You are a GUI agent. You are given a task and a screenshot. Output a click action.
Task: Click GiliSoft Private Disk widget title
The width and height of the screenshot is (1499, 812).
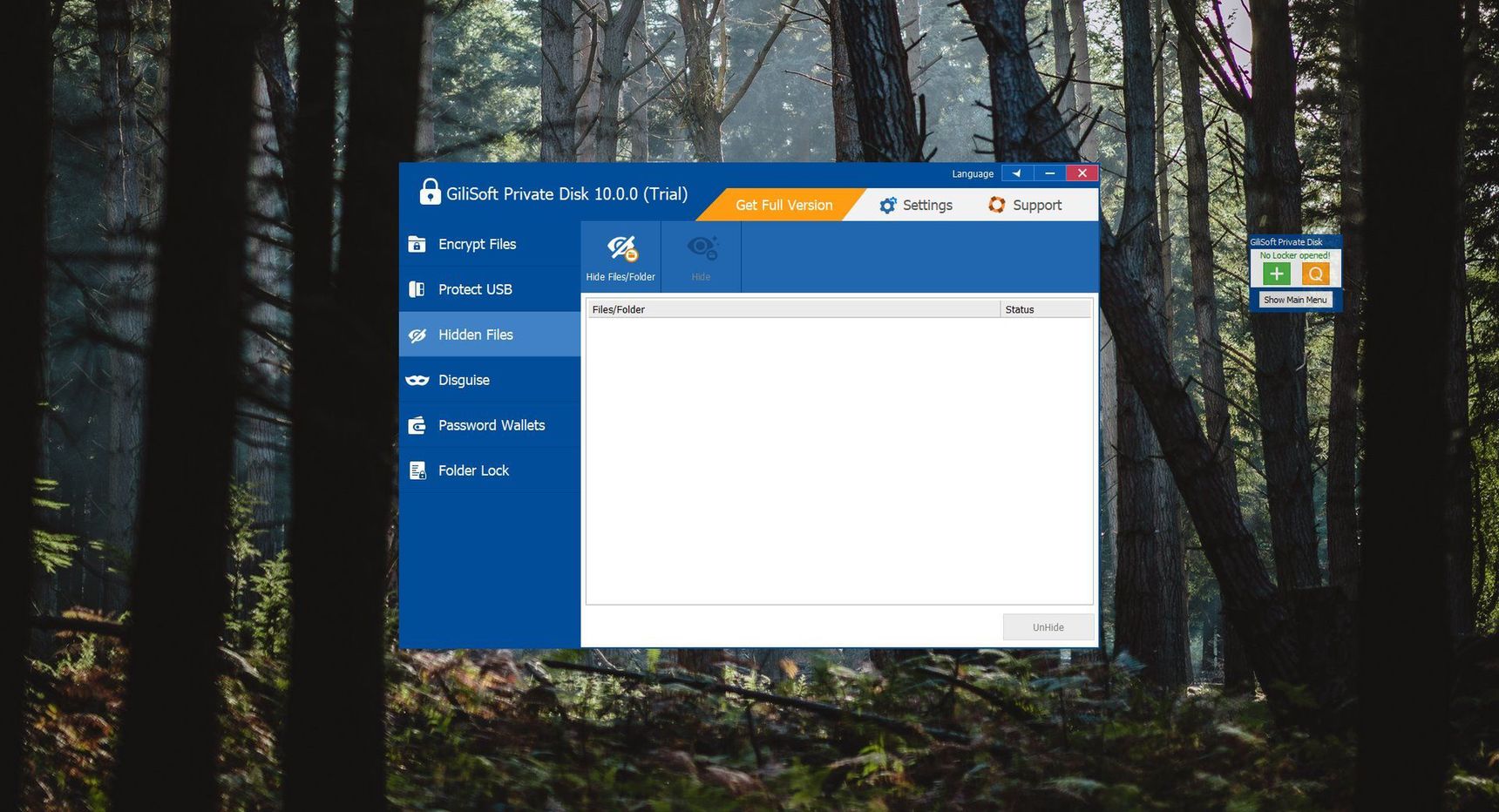[x=1286, y=242]
